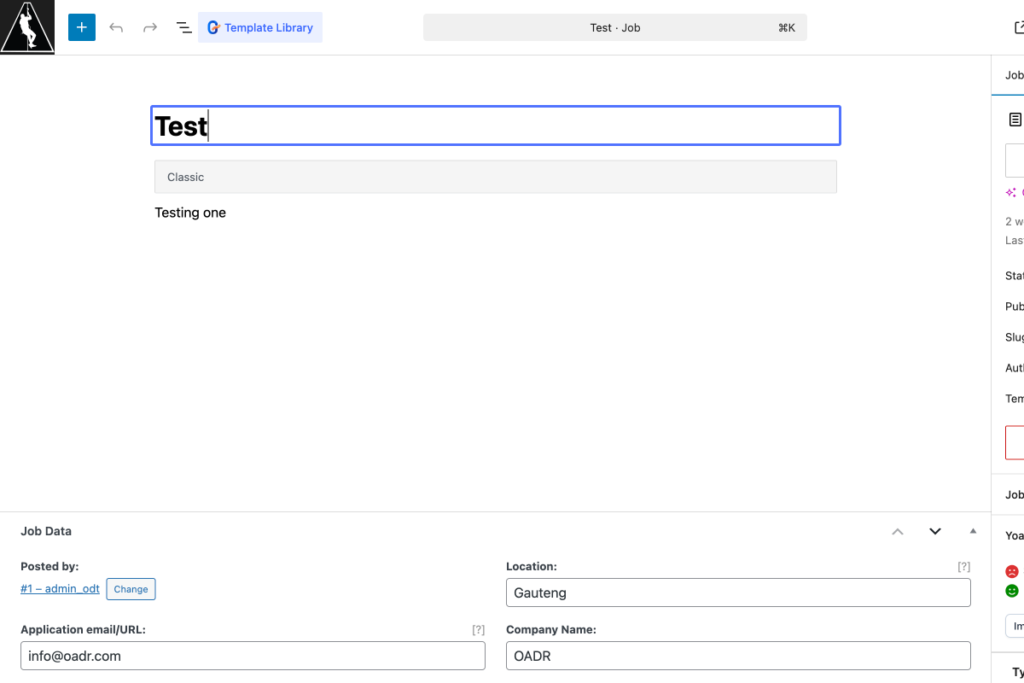Select the Job tab in the sidebar
1024x683 pixels.
1014,75
